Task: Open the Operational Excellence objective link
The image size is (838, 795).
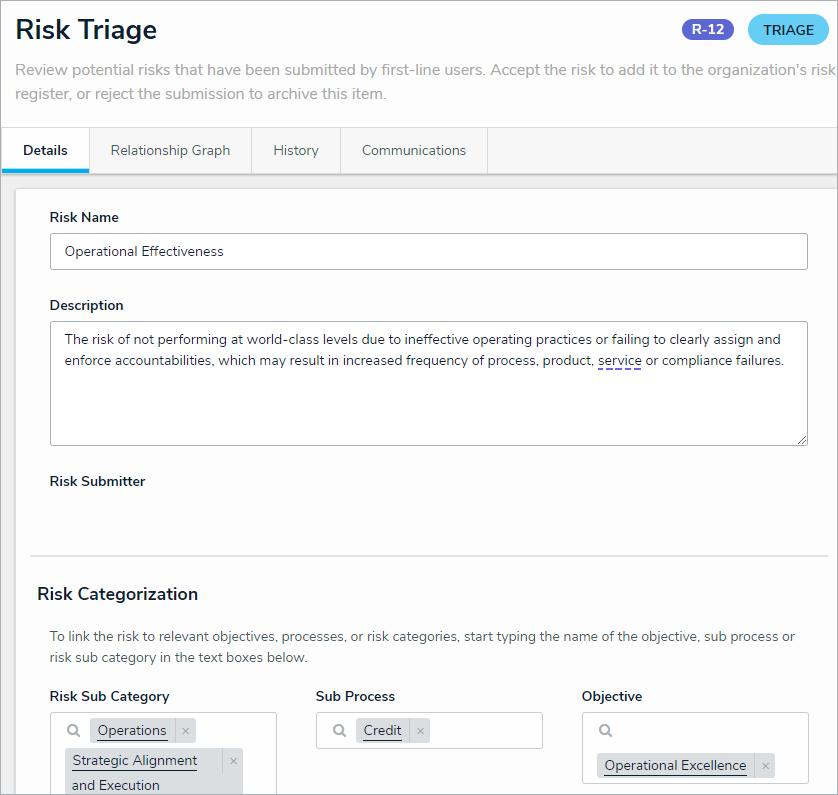Action: (675, 766)
